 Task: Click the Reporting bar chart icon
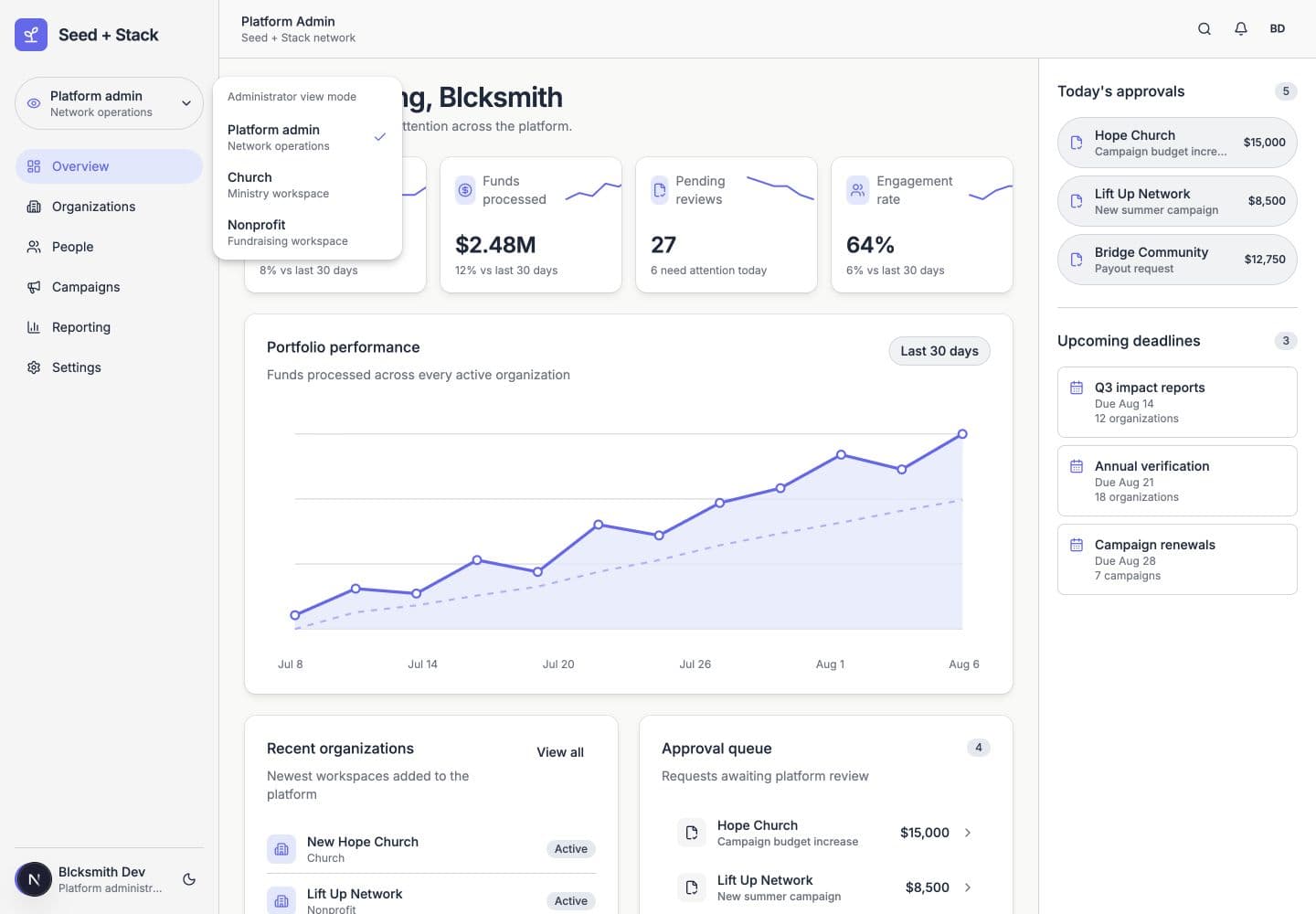pyautogui.click(x=34, y=327)
